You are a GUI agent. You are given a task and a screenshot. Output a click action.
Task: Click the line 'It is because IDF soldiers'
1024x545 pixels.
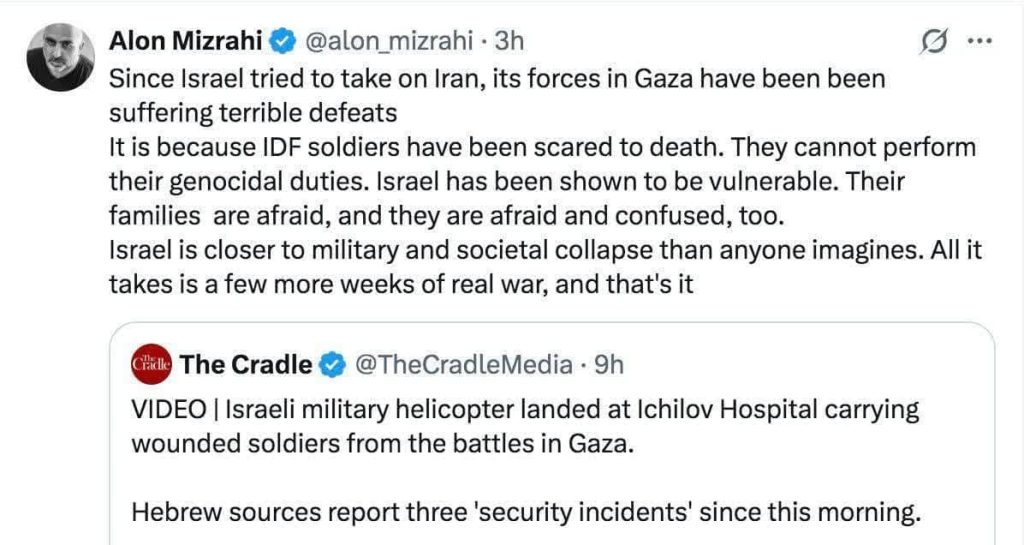[x=541, y=146]
